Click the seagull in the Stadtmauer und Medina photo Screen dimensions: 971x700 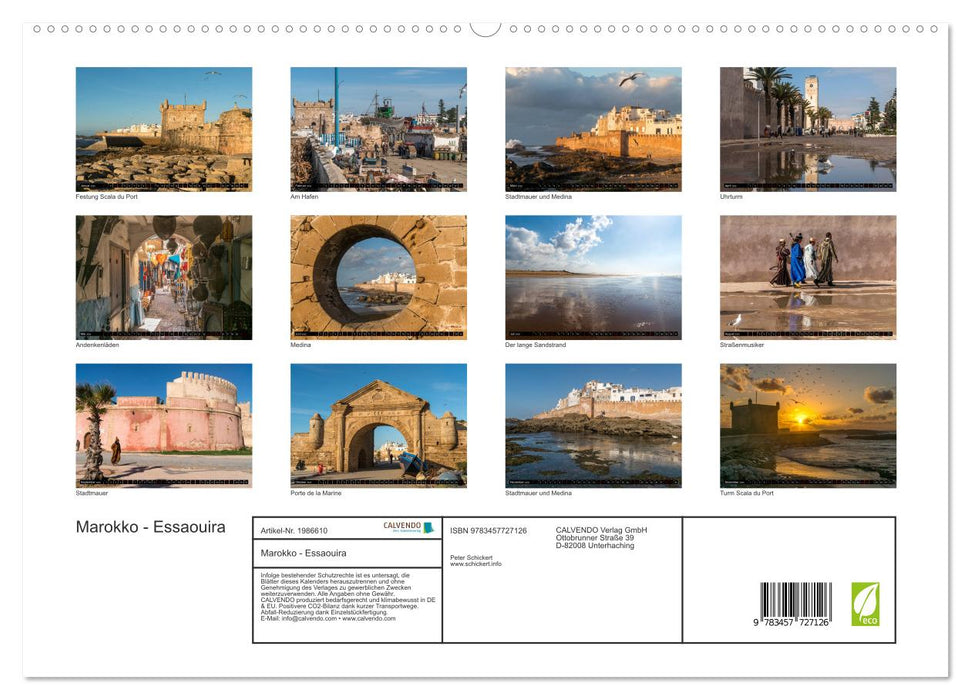[x=631, y=79]
